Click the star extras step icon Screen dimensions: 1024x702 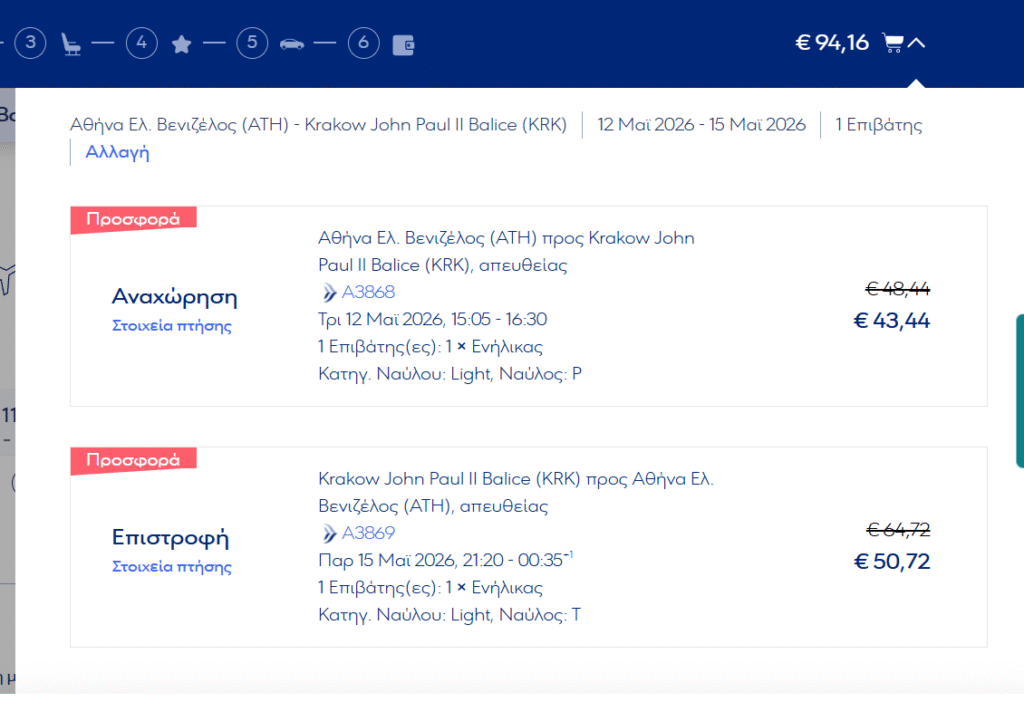point(181,44)
